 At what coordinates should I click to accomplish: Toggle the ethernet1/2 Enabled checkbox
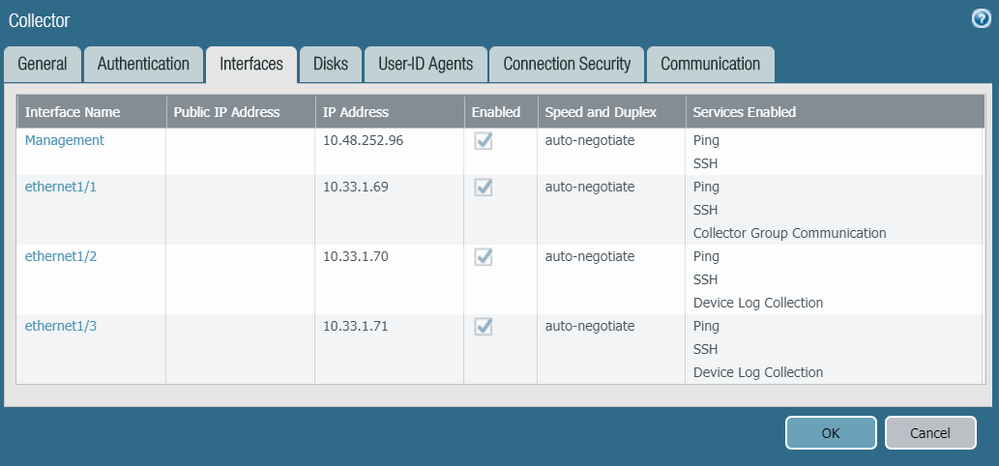pos(483,257)
